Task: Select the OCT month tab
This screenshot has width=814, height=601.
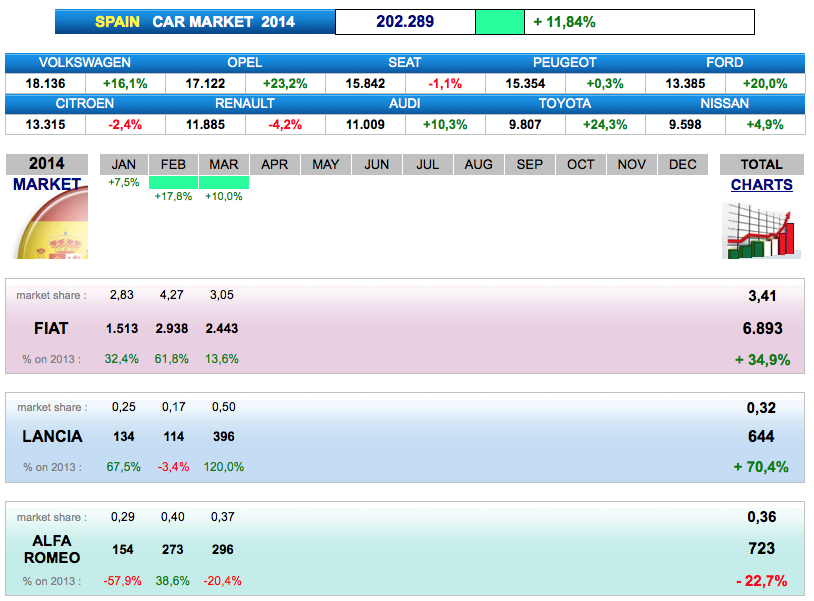Action: tap(580, 165)
